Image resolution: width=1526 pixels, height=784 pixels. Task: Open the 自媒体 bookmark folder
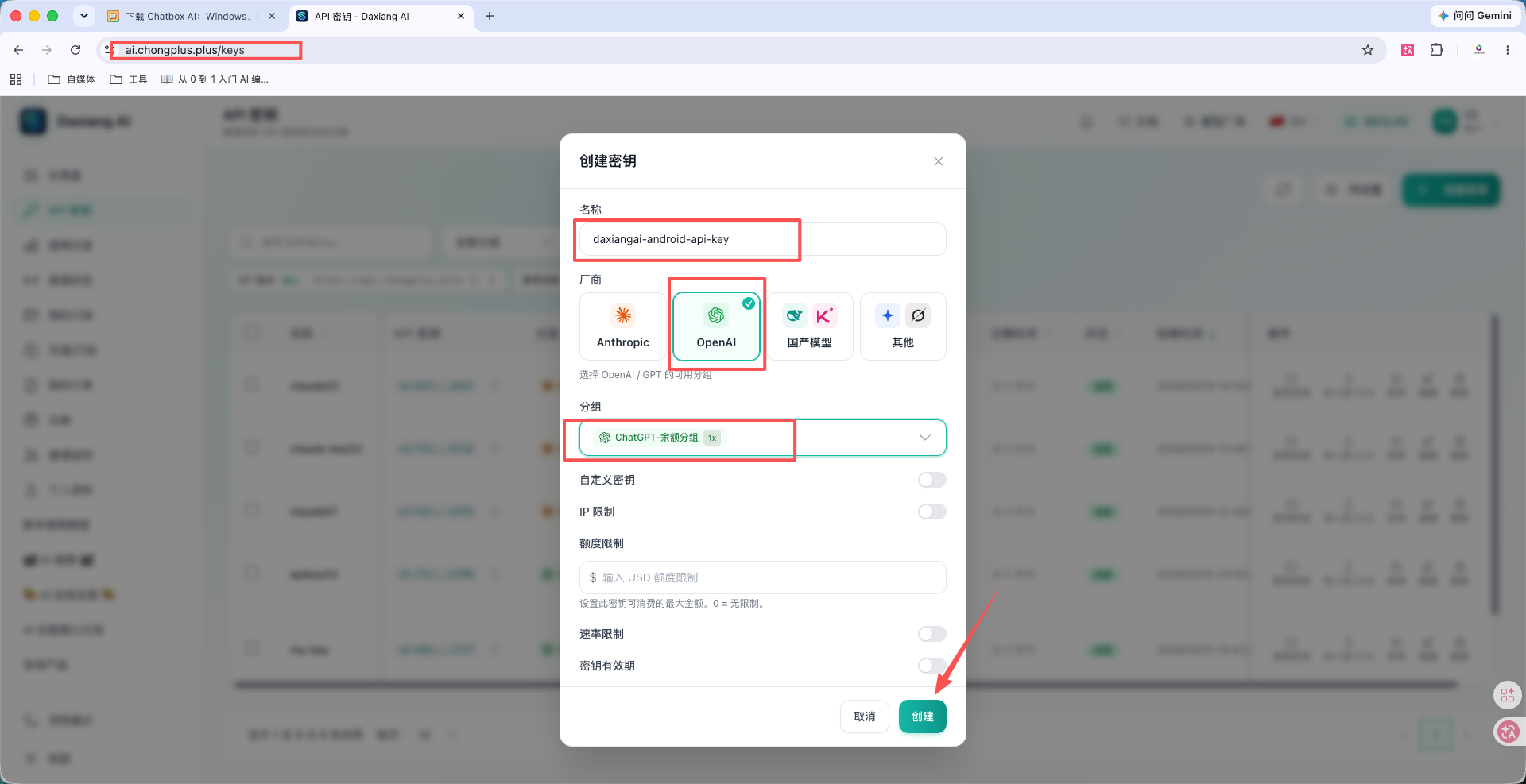(x=72, y=79)
